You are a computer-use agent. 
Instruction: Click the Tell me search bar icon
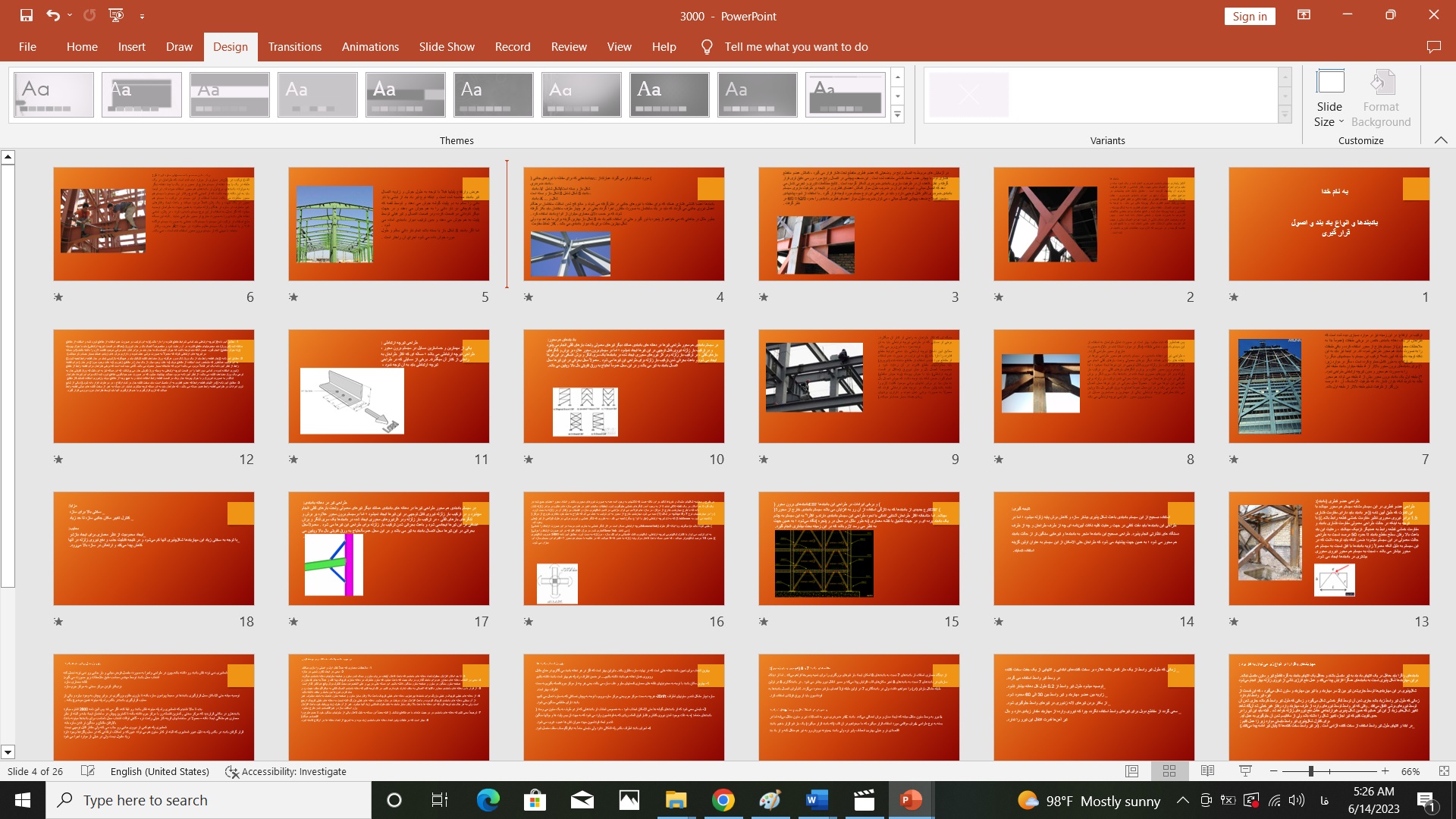tap(705, 47)
